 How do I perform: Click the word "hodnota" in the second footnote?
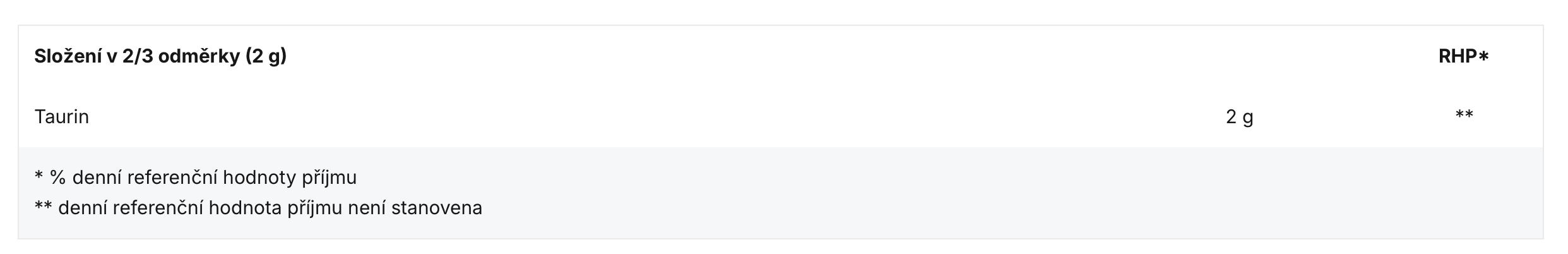(245, 208)
